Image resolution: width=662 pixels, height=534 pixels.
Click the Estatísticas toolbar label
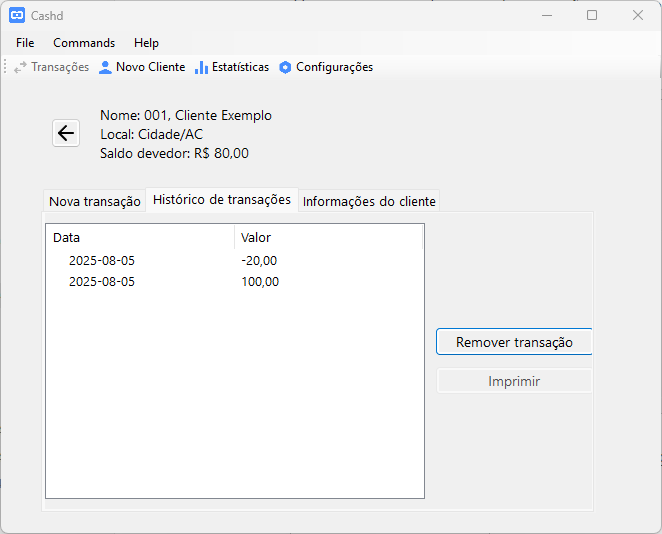tap(240, 67)
